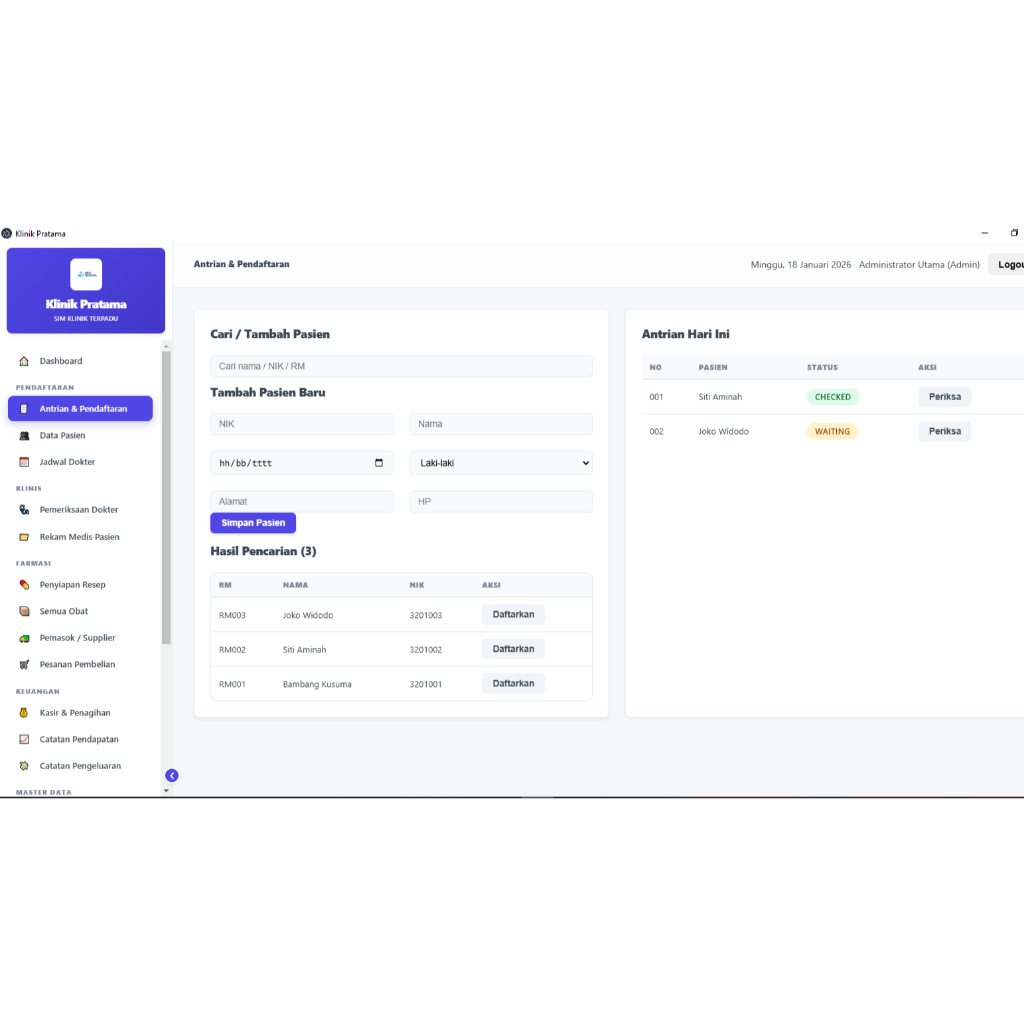Screen dimensions: 1024x1024
Task: Minimize the Klinik Pratama window
Action: tap(985, 233)
